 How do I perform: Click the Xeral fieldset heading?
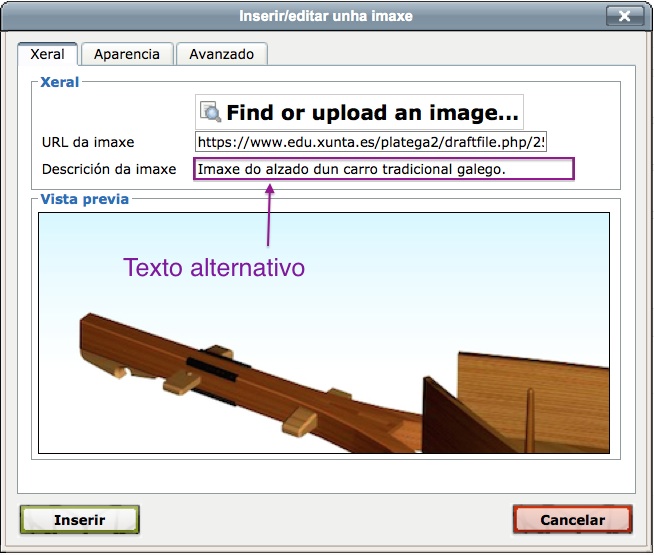pos(59,82)
